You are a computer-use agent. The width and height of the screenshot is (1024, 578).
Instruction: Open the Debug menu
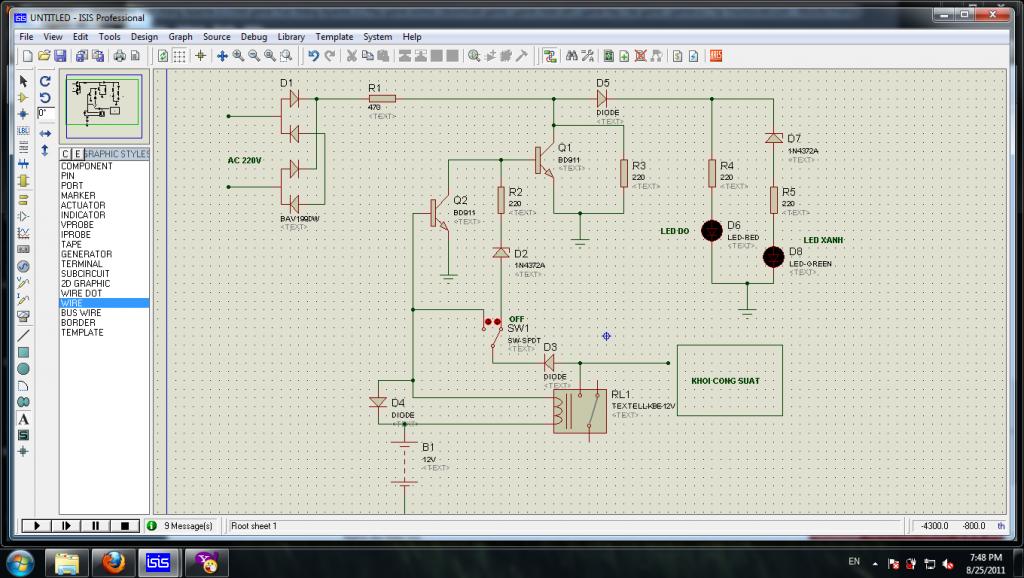[x=252, y=37]
